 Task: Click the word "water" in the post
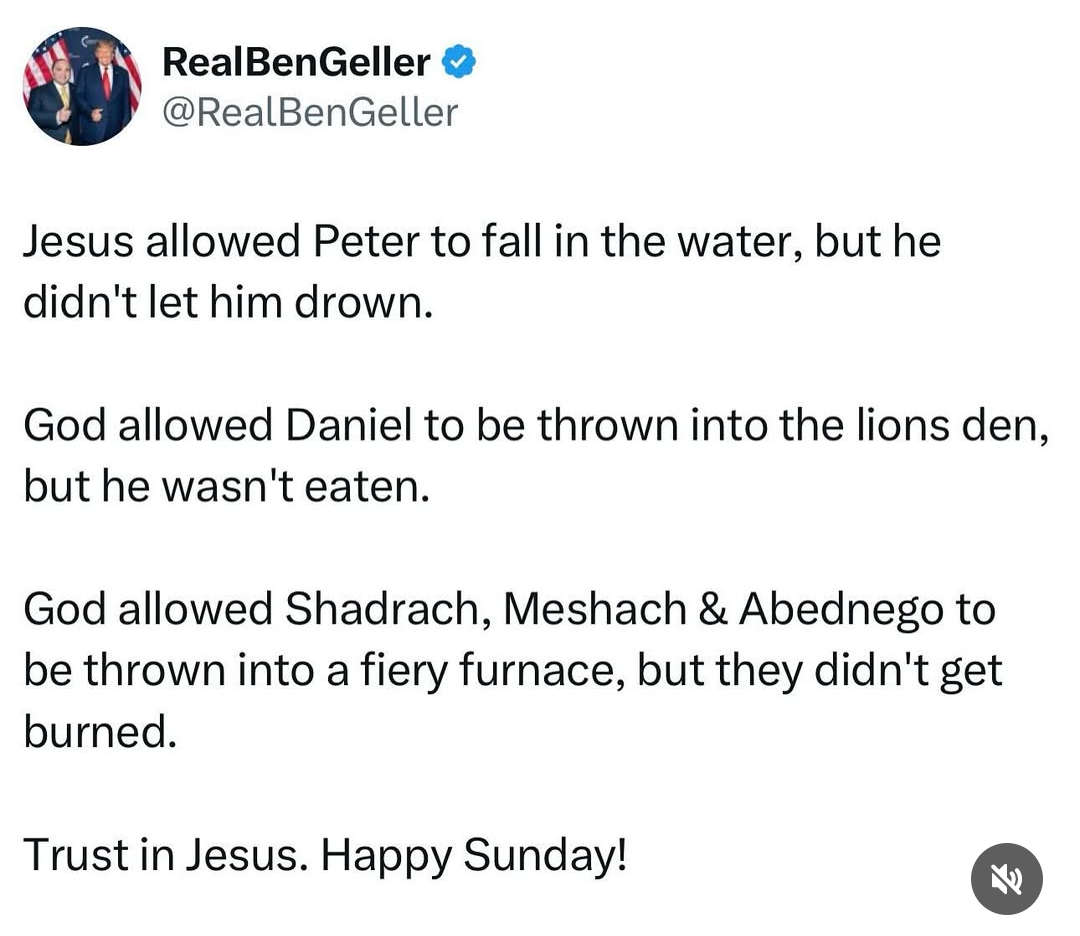(726, 242)
